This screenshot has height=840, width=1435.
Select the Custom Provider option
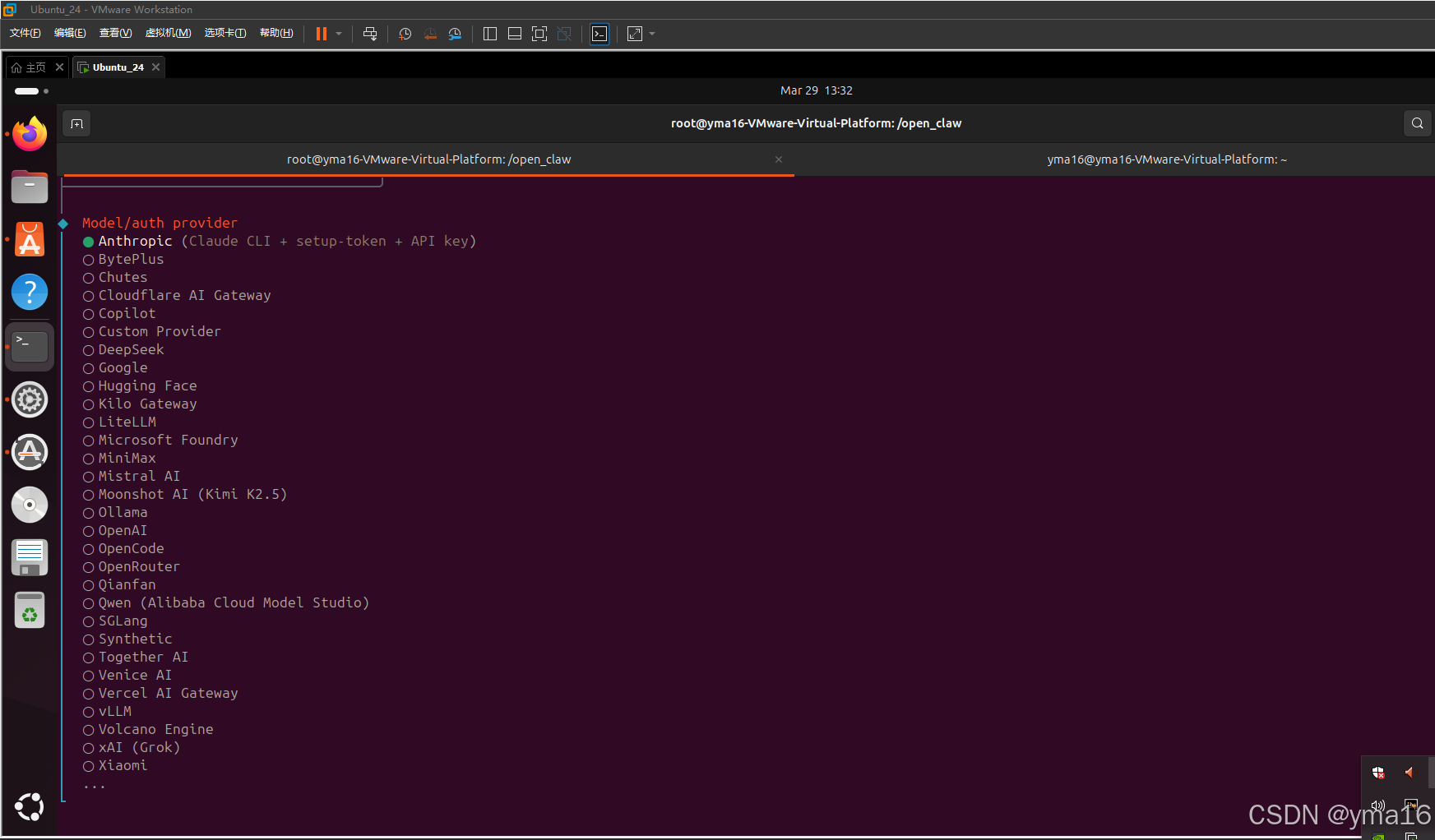pos(152,332)
